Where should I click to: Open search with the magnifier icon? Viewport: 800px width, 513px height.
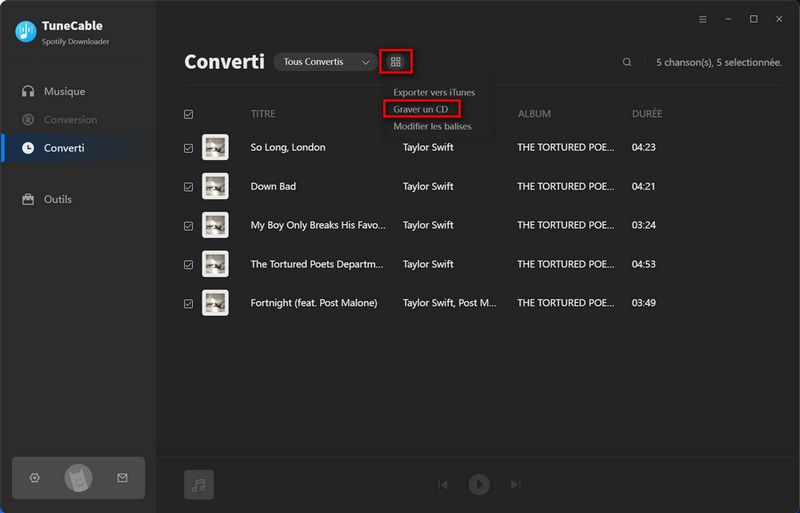click(627, 62)
